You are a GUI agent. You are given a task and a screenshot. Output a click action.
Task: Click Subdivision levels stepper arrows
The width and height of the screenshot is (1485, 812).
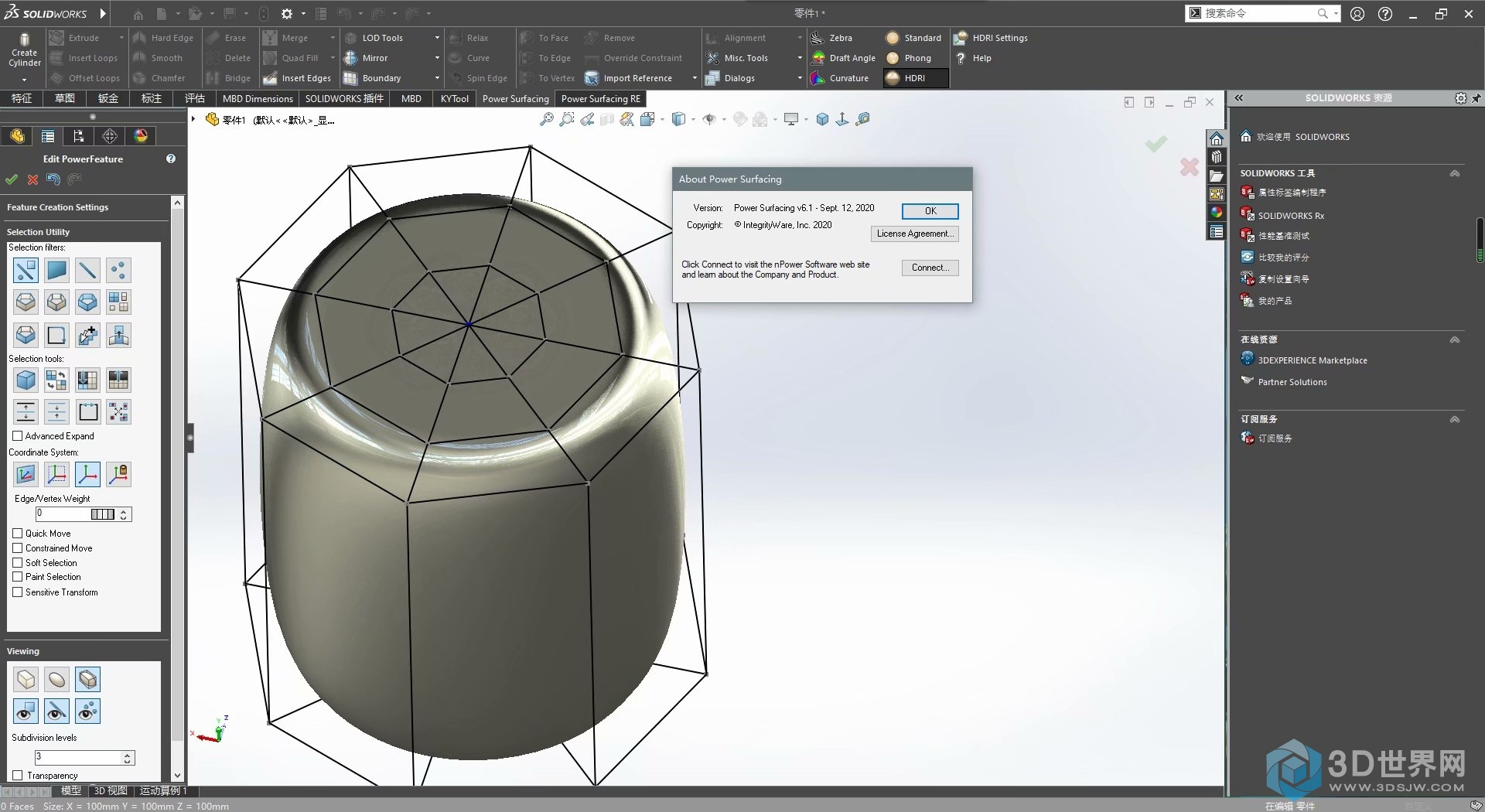coord(128,757)
